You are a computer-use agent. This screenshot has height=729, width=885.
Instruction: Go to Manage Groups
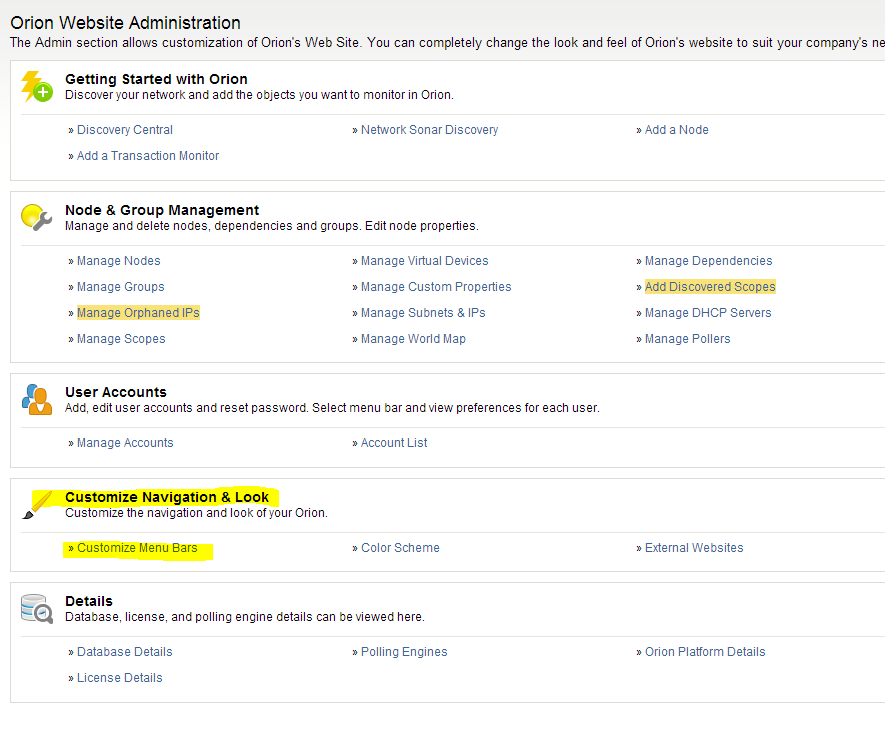click(x=121, y=287)
